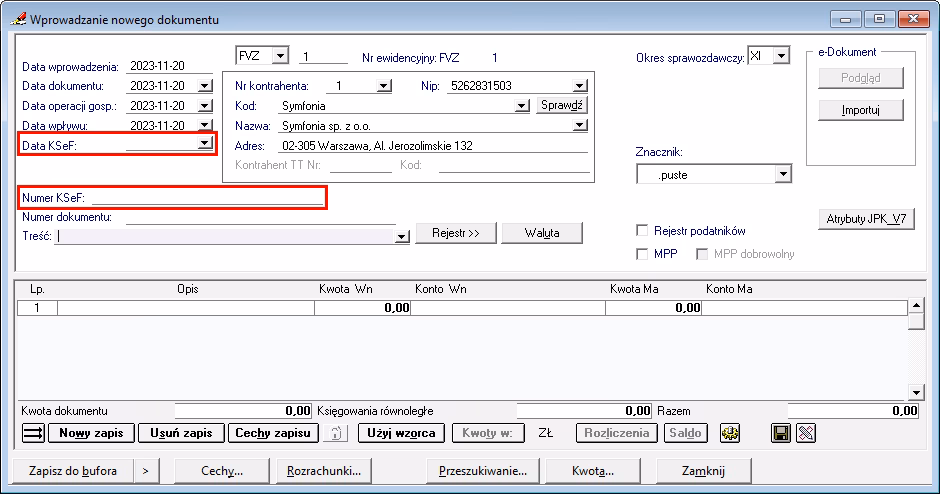Image resolution: width=940 pixels, height=494 pixels.
Task: Click the Rejestr >> button
Action: (456, 233)
